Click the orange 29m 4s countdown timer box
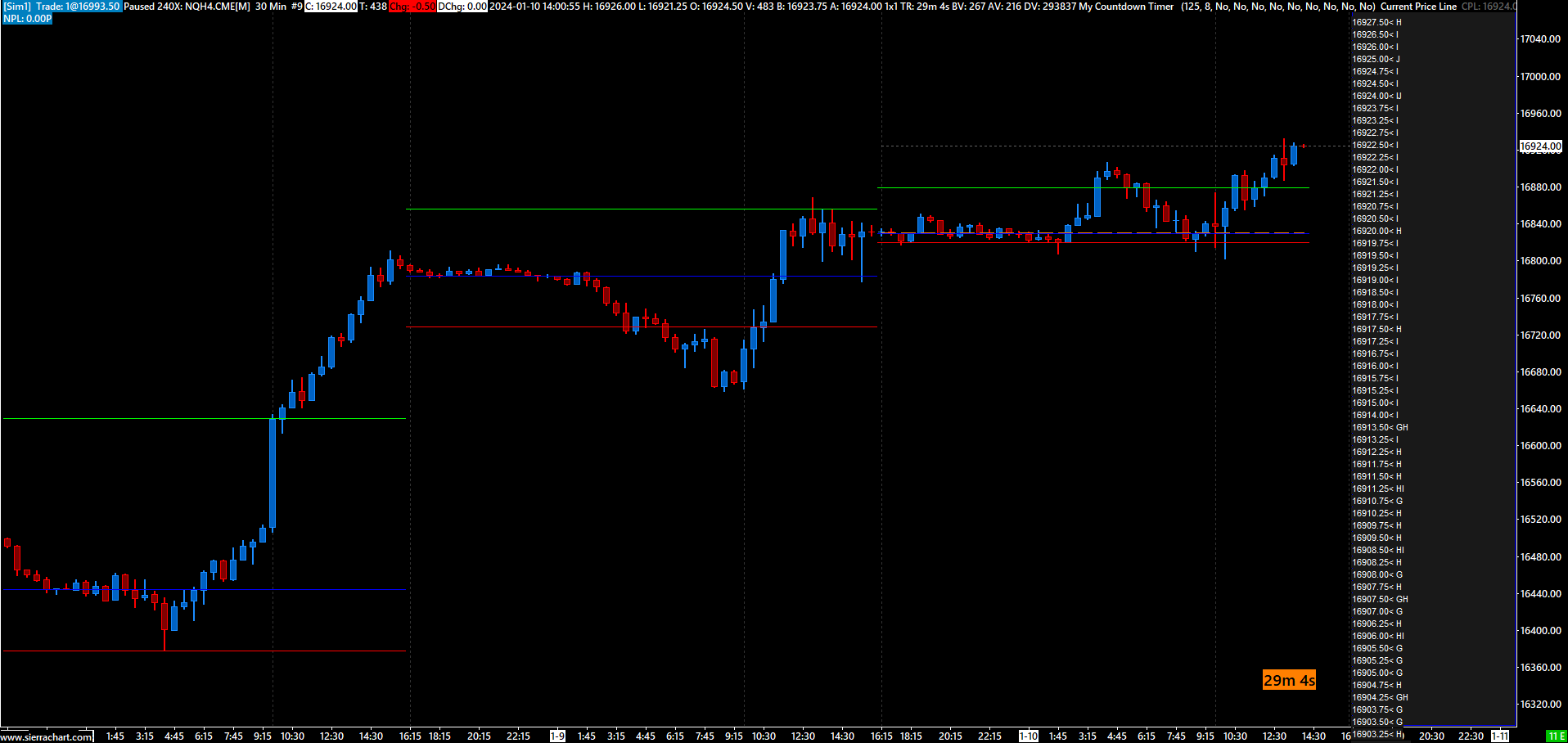The width and height of the screenshot is (1568, 743). coord(1289,680)
